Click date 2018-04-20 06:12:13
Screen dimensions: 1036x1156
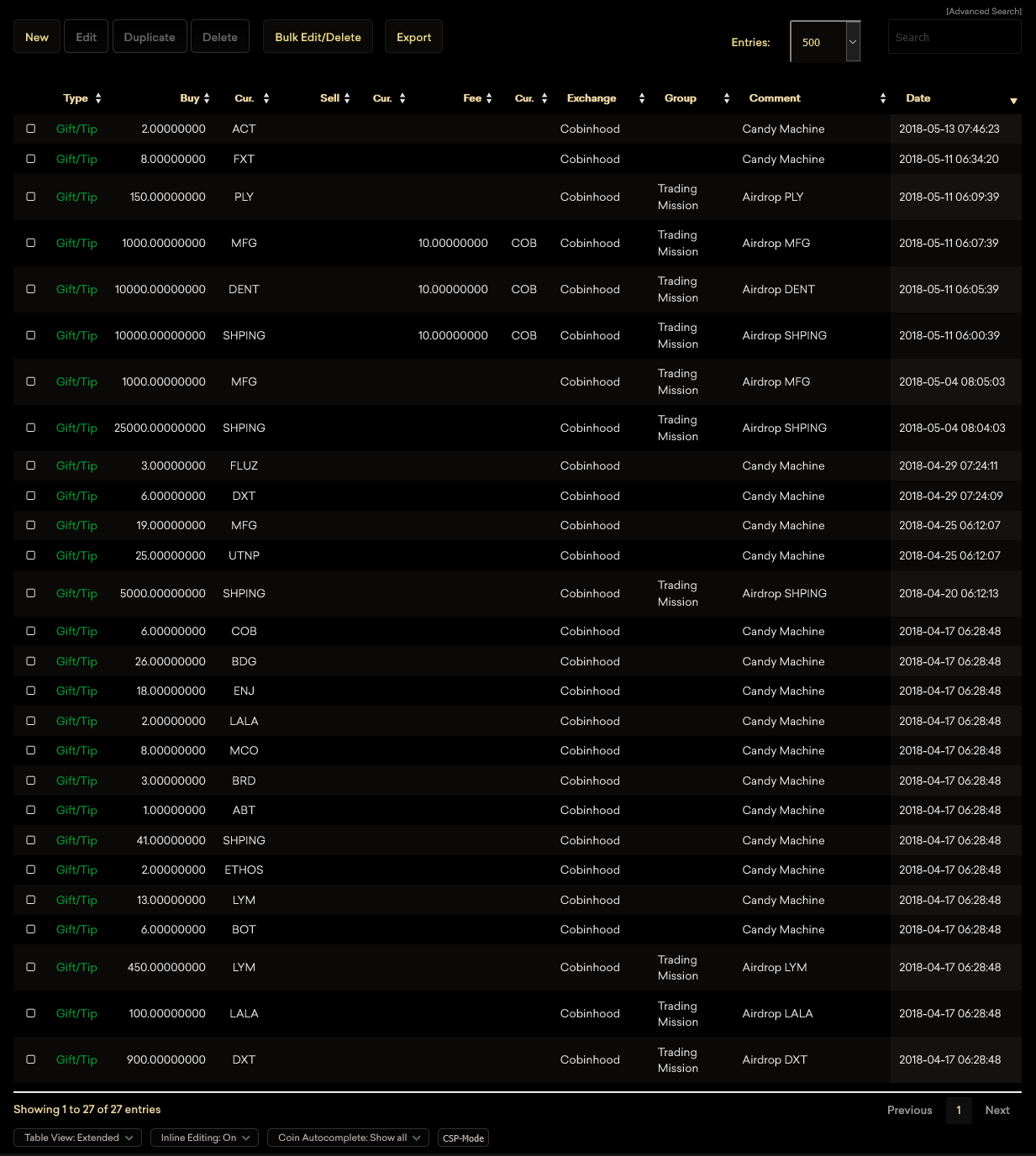(949, 593)
